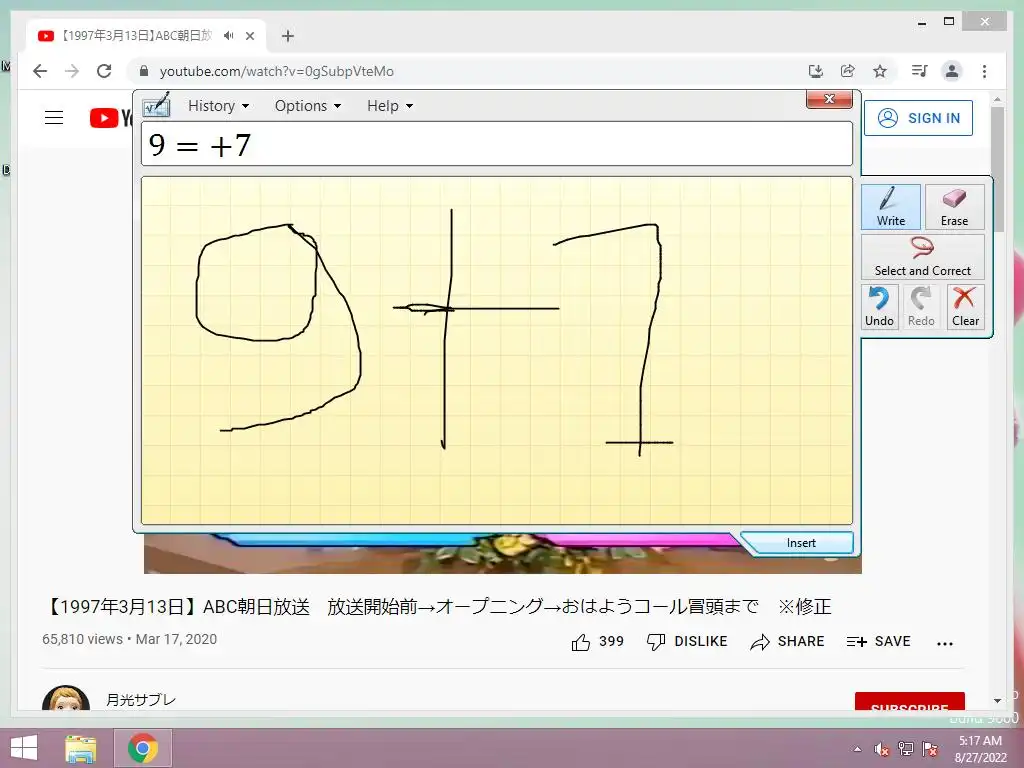
Task: Open the Windows Start button
Action: point(24,748)
